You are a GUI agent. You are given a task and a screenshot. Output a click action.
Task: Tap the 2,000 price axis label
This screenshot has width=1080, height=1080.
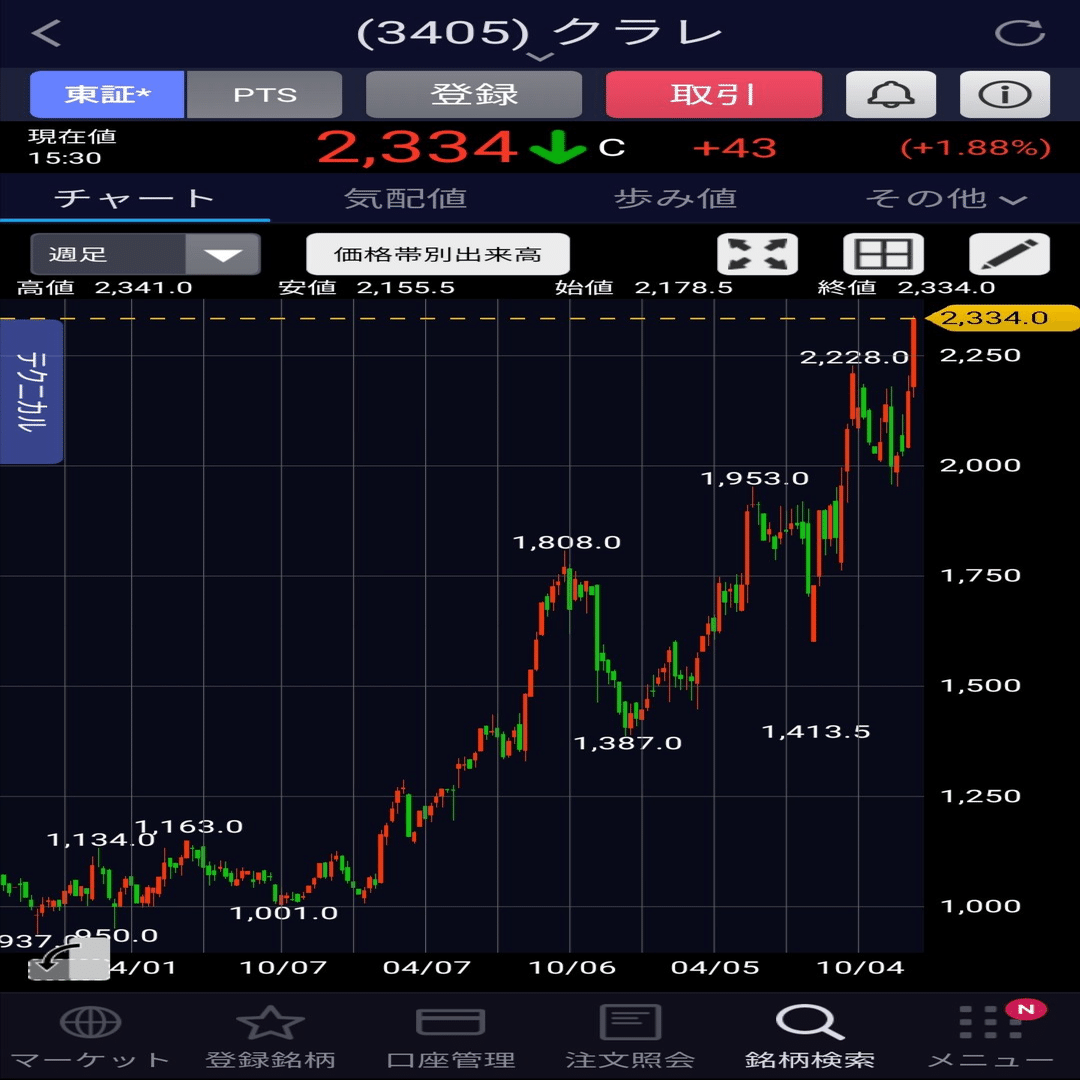coord(980,465)
